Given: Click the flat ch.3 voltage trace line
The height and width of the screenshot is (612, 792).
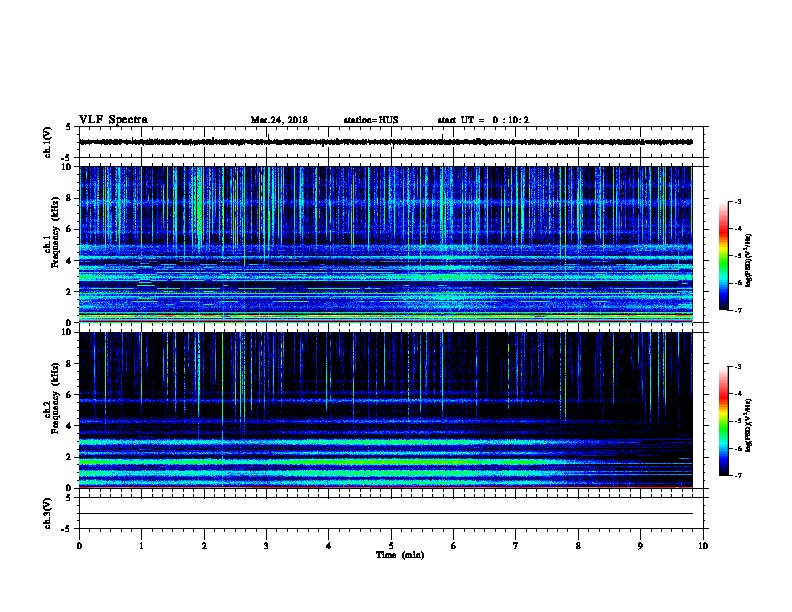Looking at the screenshot, I should coord(386,514).
